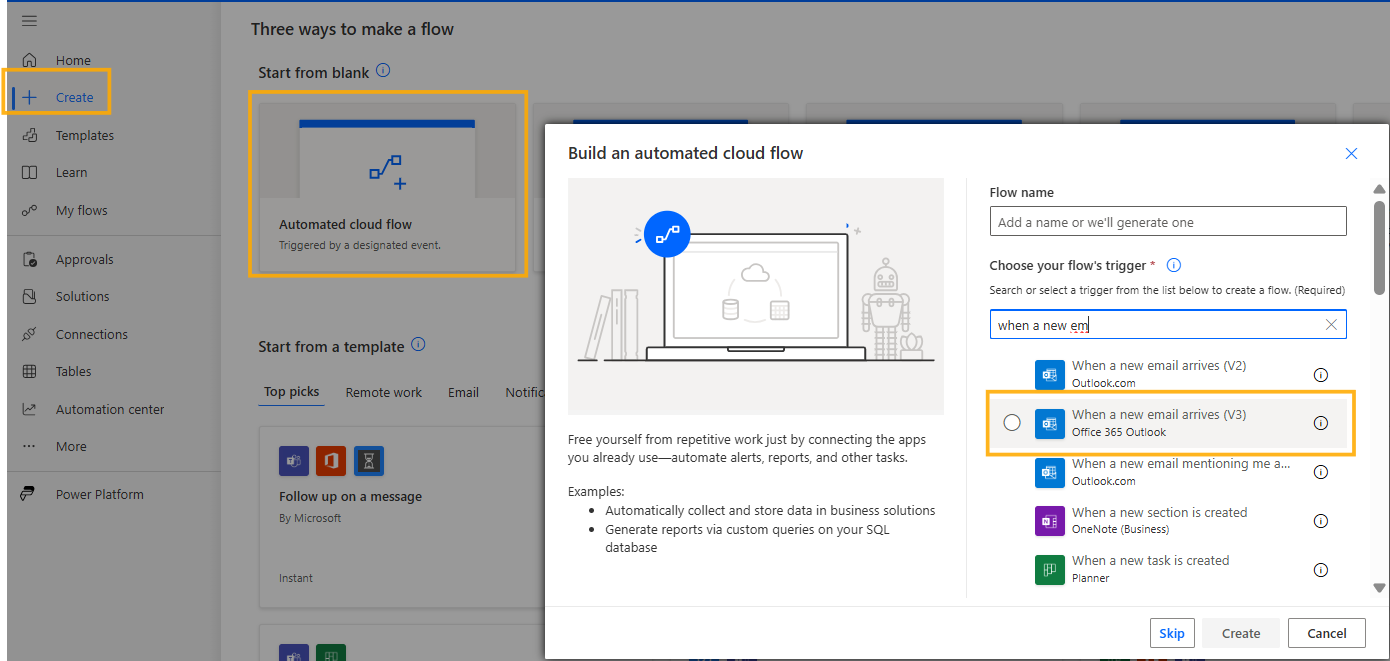Click info icon next to Choose your flow's trigger

1174,265
